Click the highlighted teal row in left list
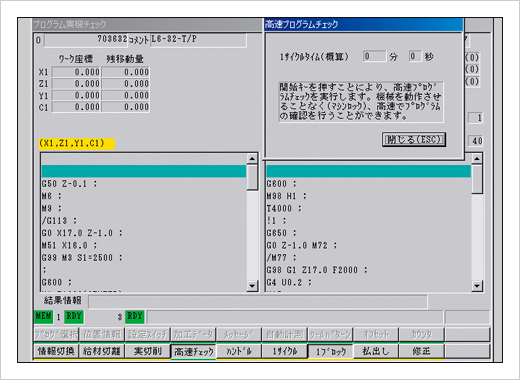Image resolution: width=520 pixels, height=380 pixels. [x=144, y=171]
